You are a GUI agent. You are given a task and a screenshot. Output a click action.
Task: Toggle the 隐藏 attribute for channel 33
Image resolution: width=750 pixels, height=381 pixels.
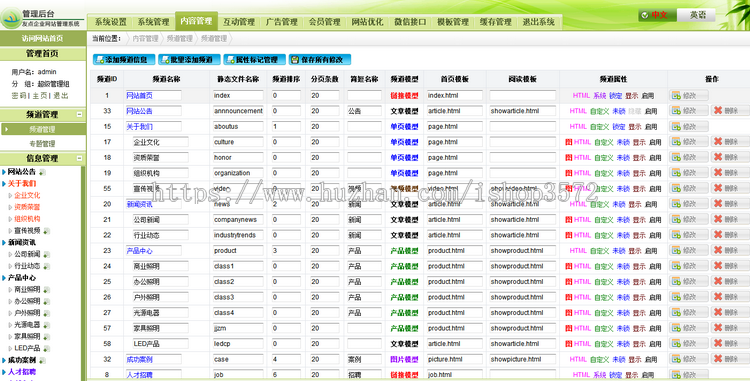click(634, 111)
